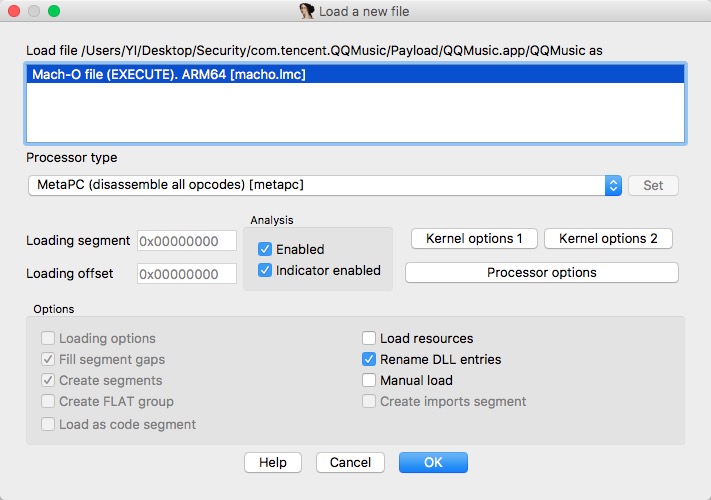Click the Loading segment input field
711x500 pixels.
187,241
